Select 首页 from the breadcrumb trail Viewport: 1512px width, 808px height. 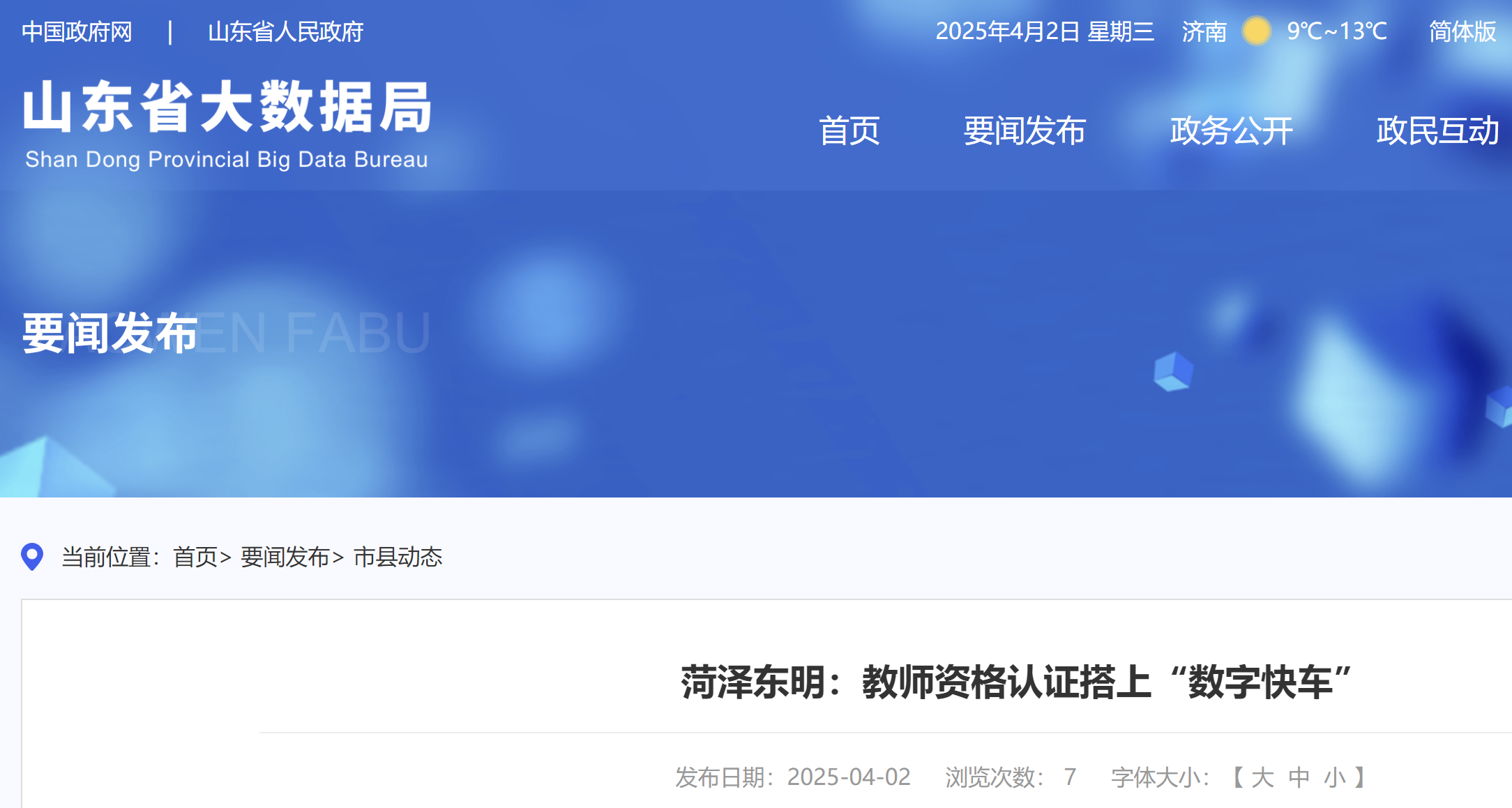click(x=195, y=558)
